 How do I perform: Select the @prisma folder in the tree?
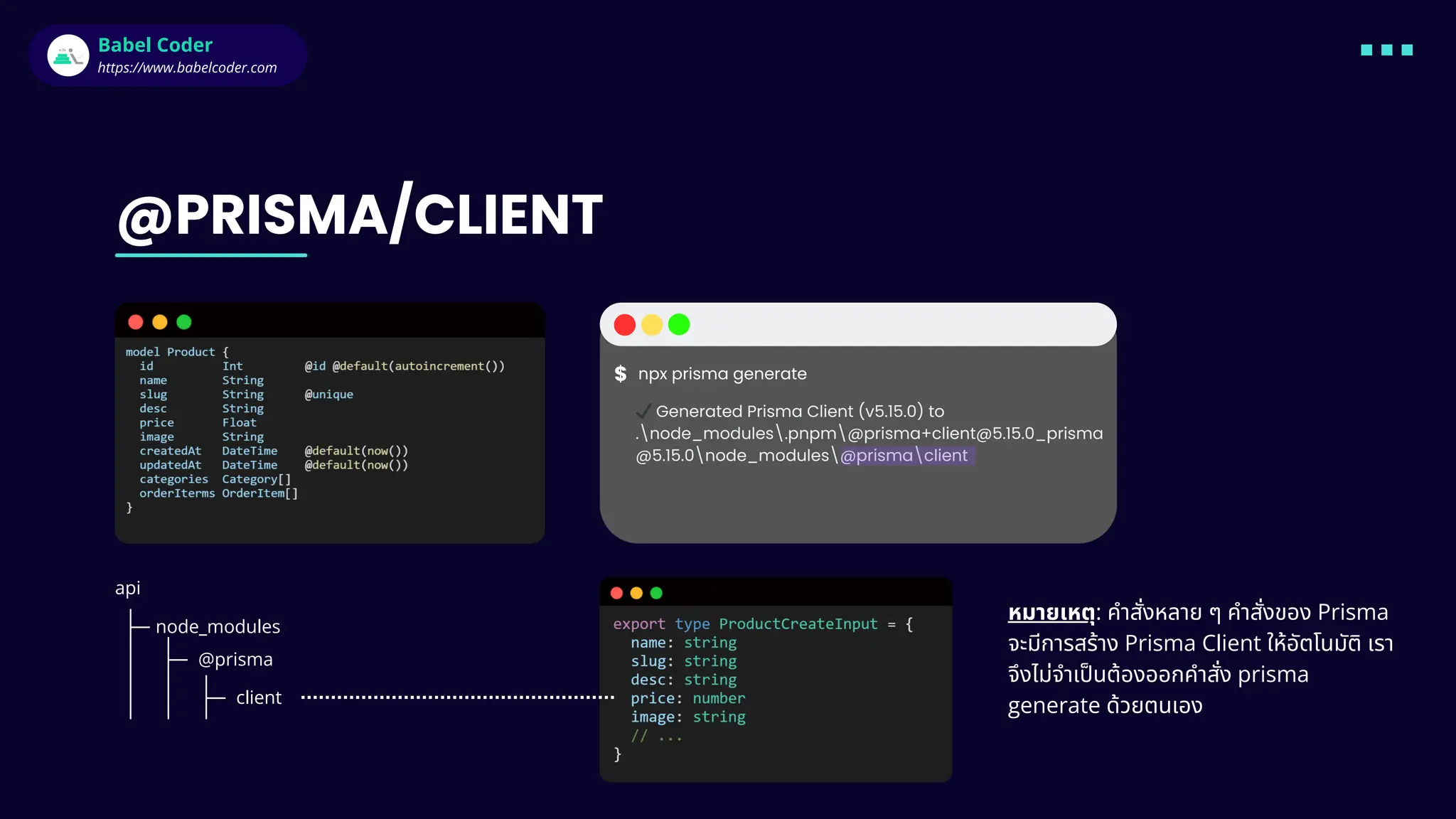(235, 660)
